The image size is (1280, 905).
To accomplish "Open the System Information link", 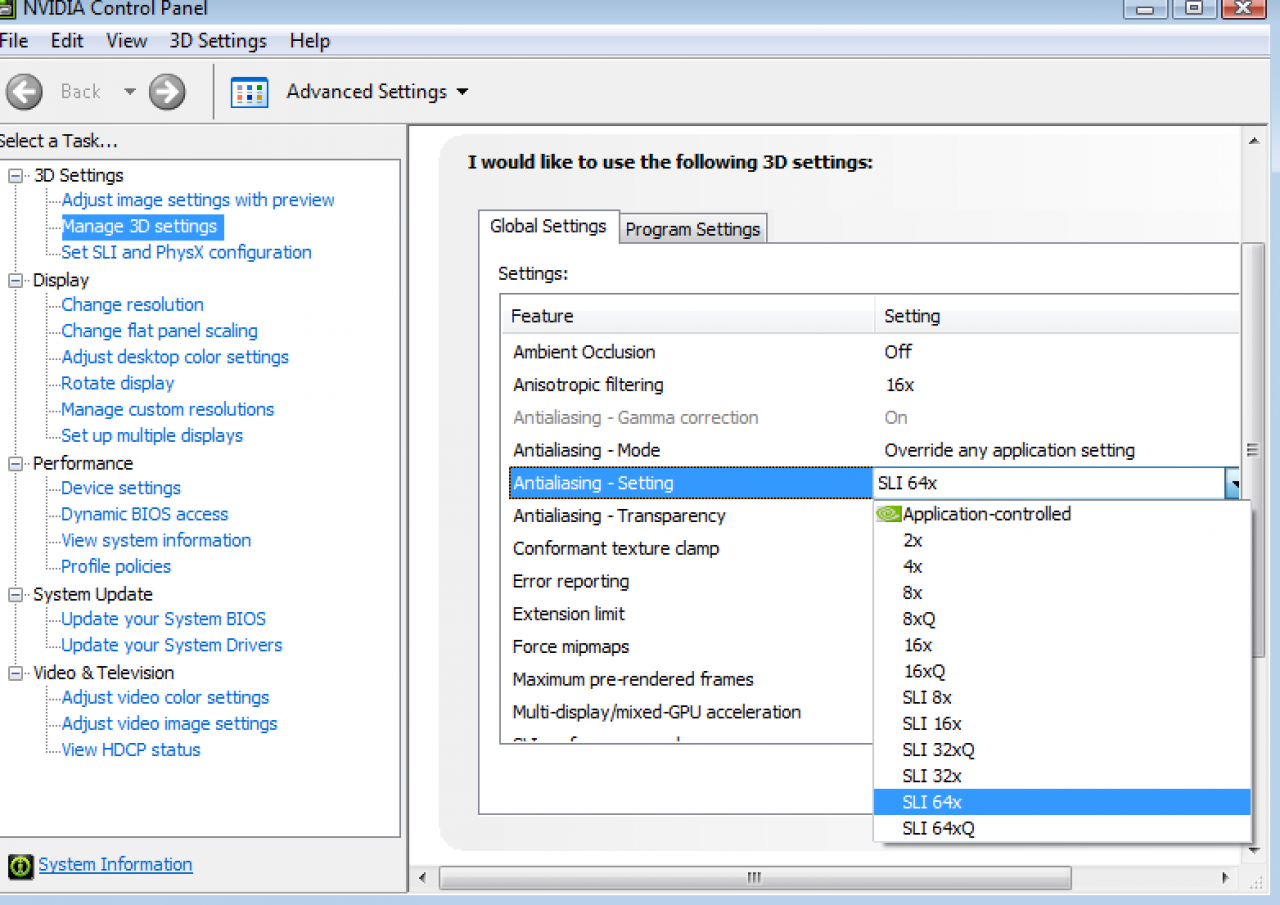I will pyautogui.click(x=115, y=865).
